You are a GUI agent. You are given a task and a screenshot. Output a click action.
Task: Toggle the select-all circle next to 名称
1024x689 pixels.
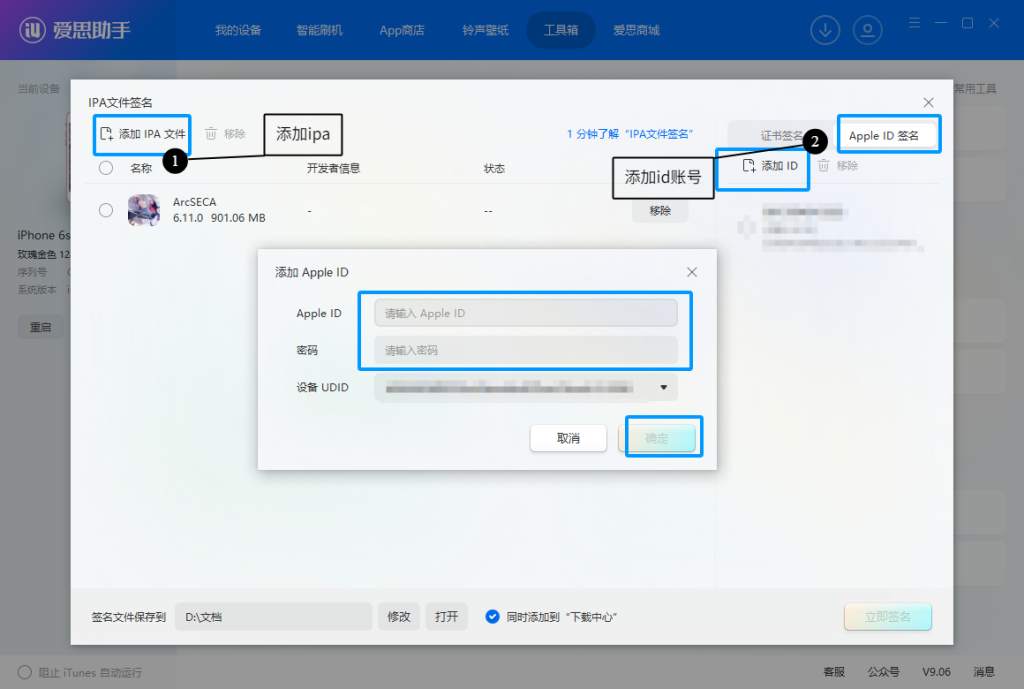click(x=106, y=168)
